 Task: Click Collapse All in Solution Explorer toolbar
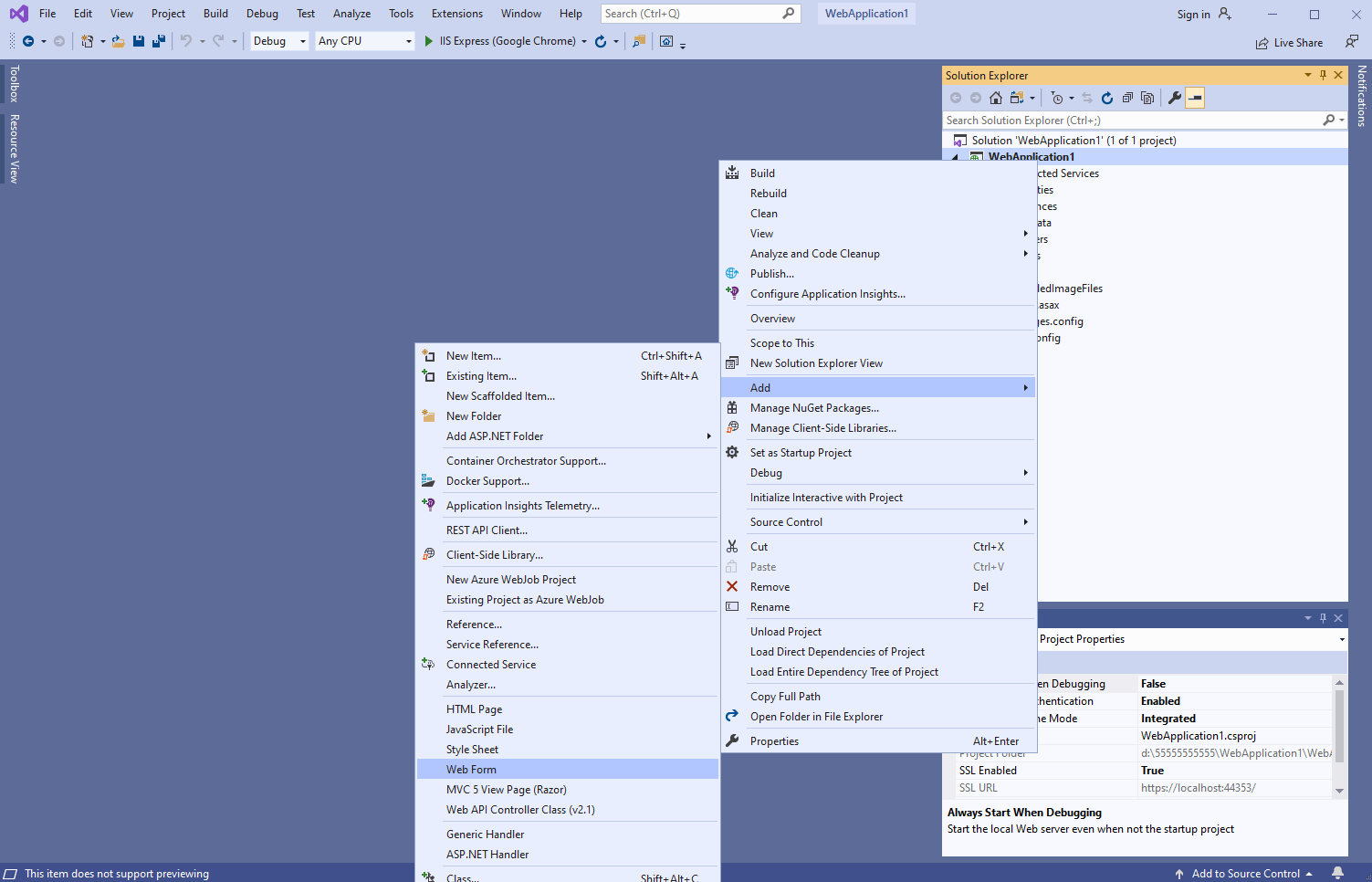pos(1127,98)
